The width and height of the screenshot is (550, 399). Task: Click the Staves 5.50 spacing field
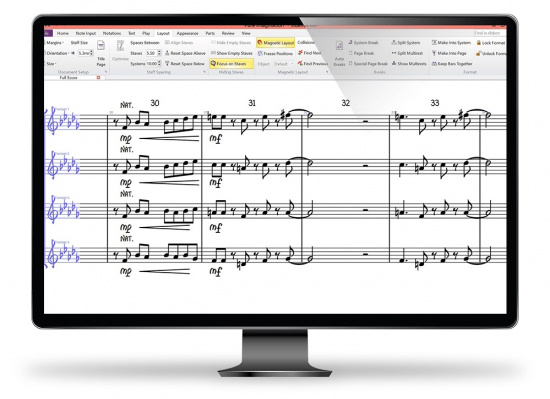pos(151,53)
